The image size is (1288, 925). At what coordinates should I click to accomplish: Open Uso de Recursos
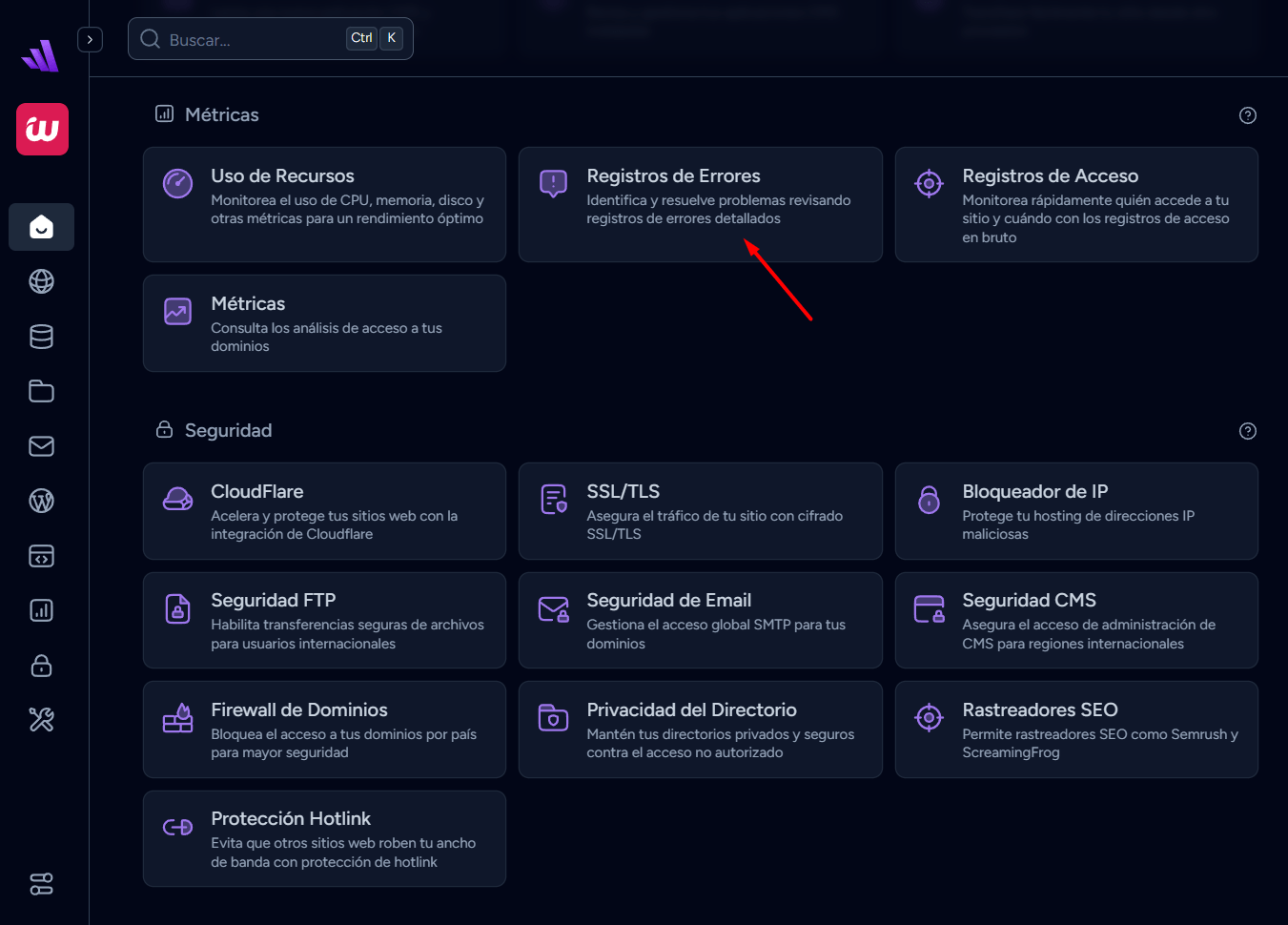324,204
